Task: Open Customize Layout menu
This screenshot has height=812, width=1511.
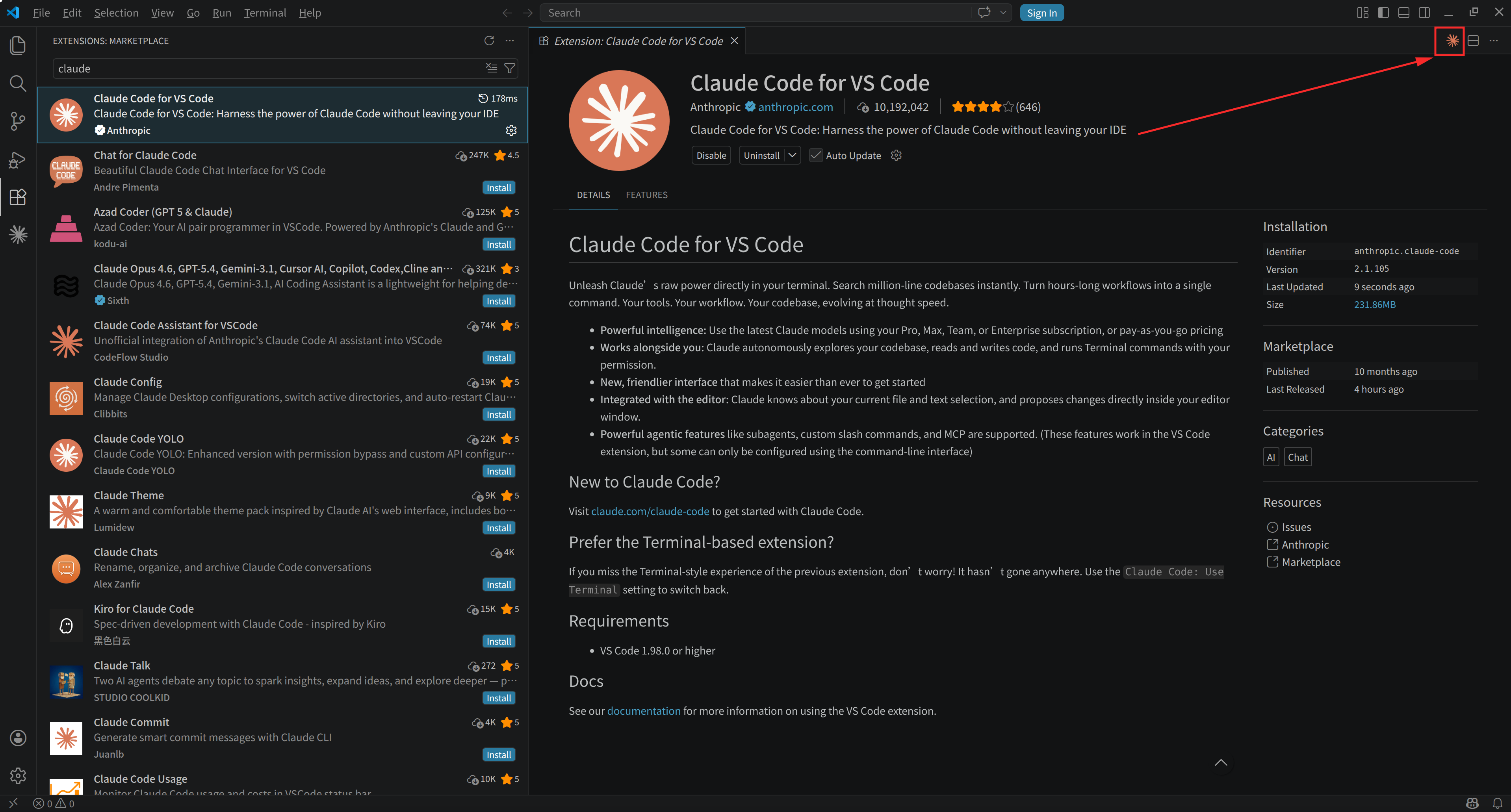Action: pos(1362,13)
